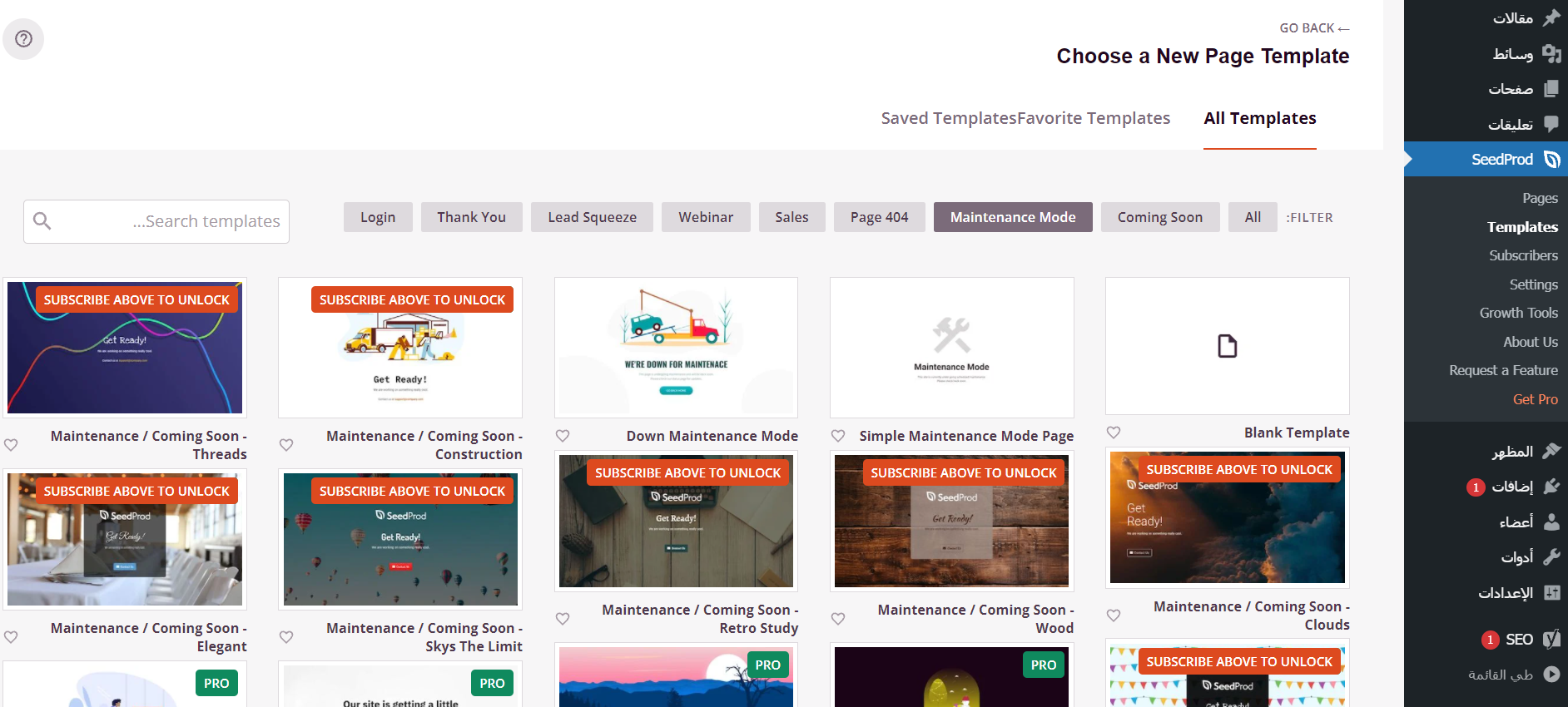Click the وسائط media icon
1568x707 pixels.
(1552, 53)
